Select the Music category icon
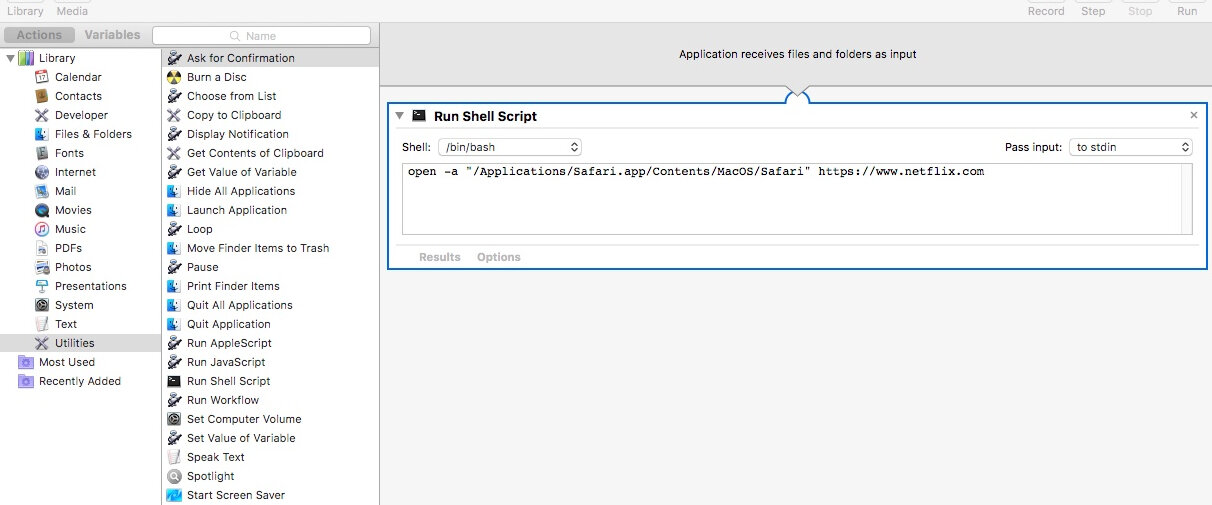Viewport: 1212px width, 505px height. click(42, 229)
